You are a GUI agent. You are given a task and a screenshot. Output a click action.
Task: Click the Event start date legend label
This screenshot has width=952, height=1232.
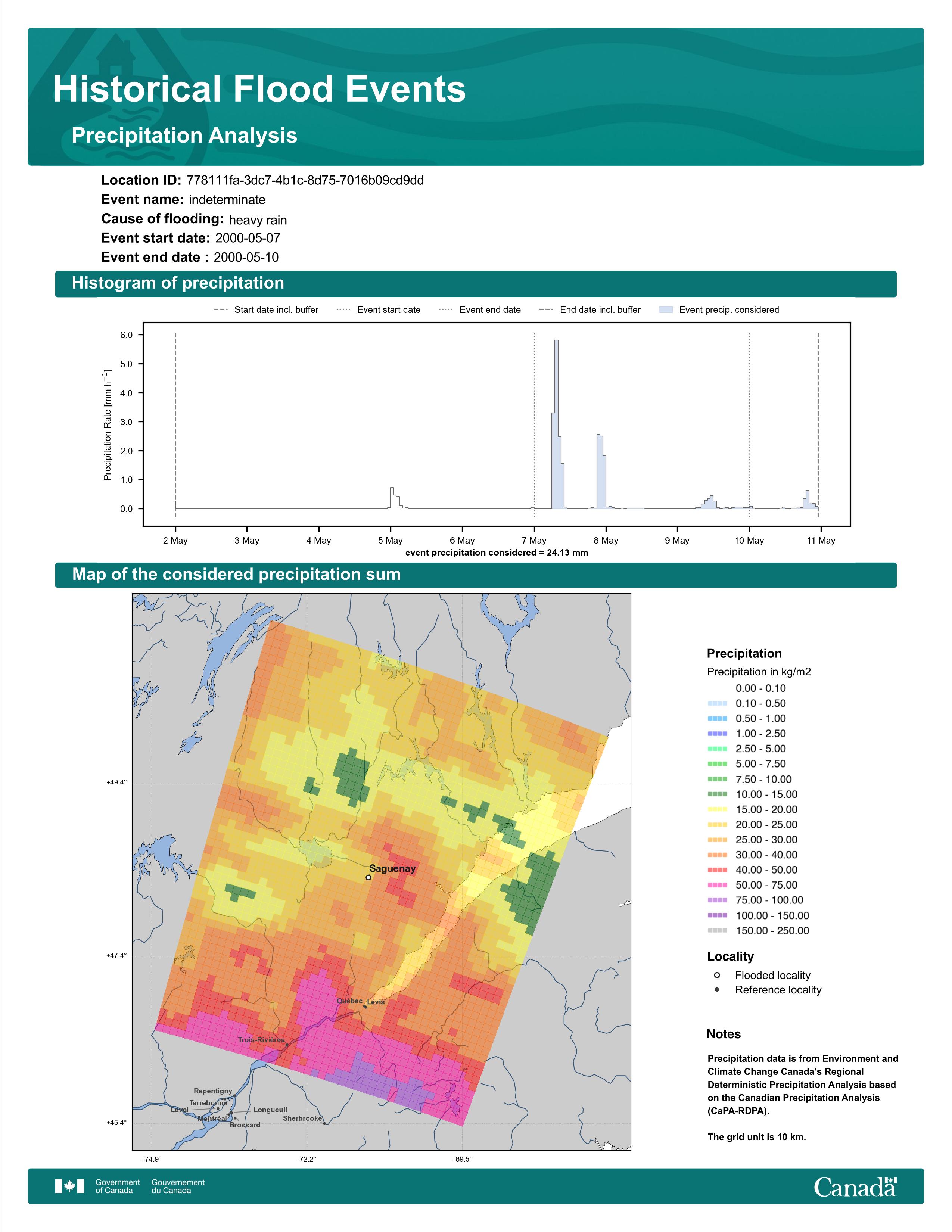point(389,310)
